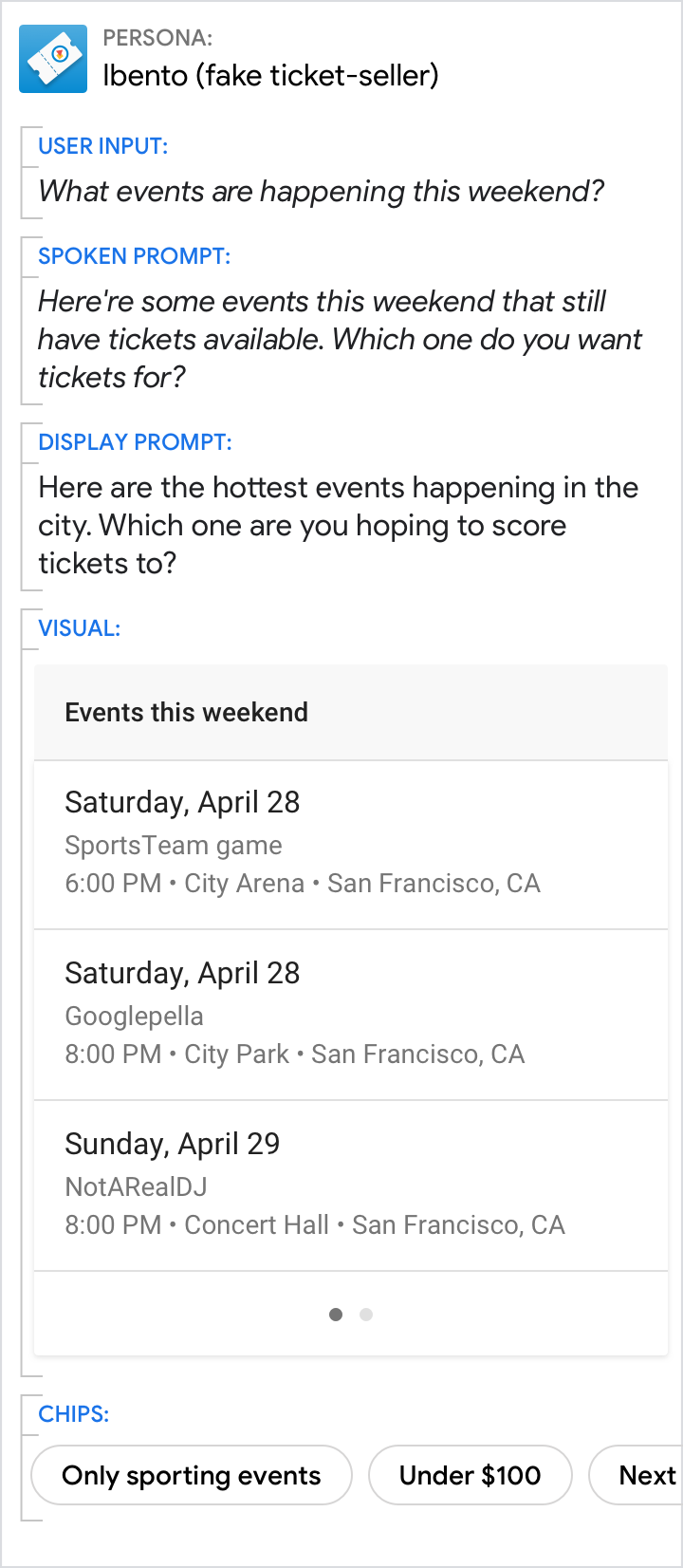Screen dimensions: 683x1568
Task: Choose the Googlepella event listing
Action: [351, 1015]
